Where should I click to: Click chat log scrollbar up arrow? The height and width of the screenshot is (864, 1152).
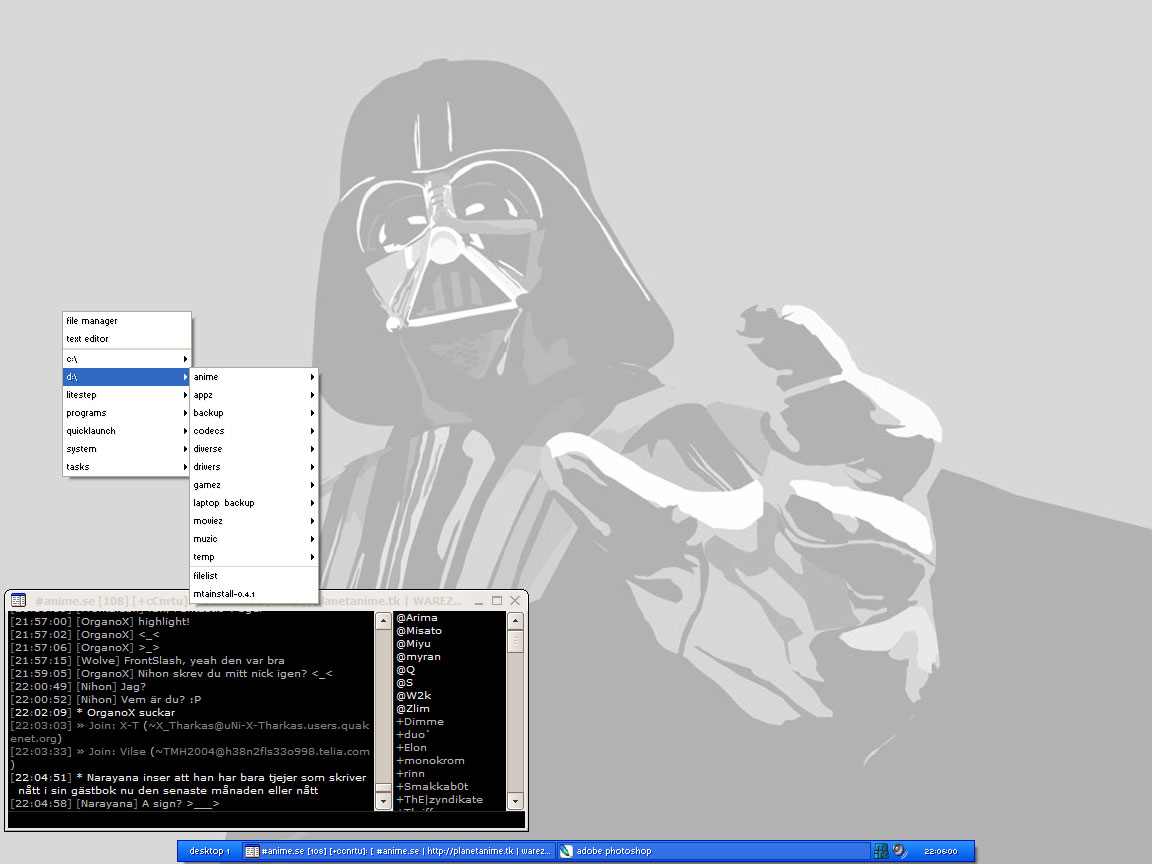[x=383, y=621]
